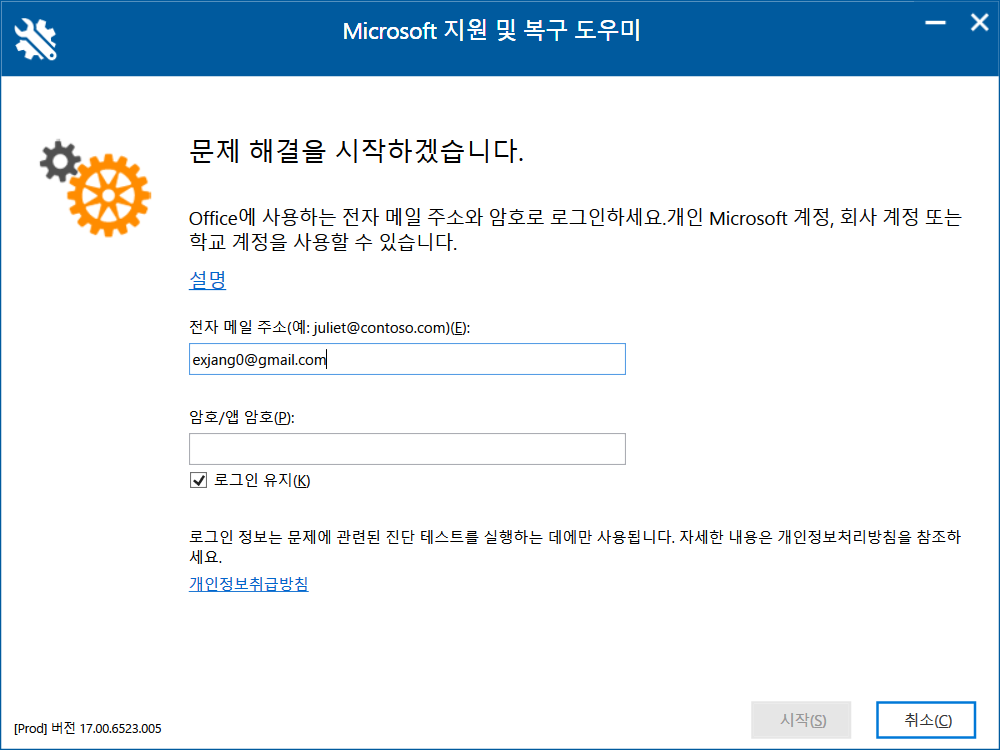Close the Microsoft 지원 및 복구 도우미 window

pos(980,23)
